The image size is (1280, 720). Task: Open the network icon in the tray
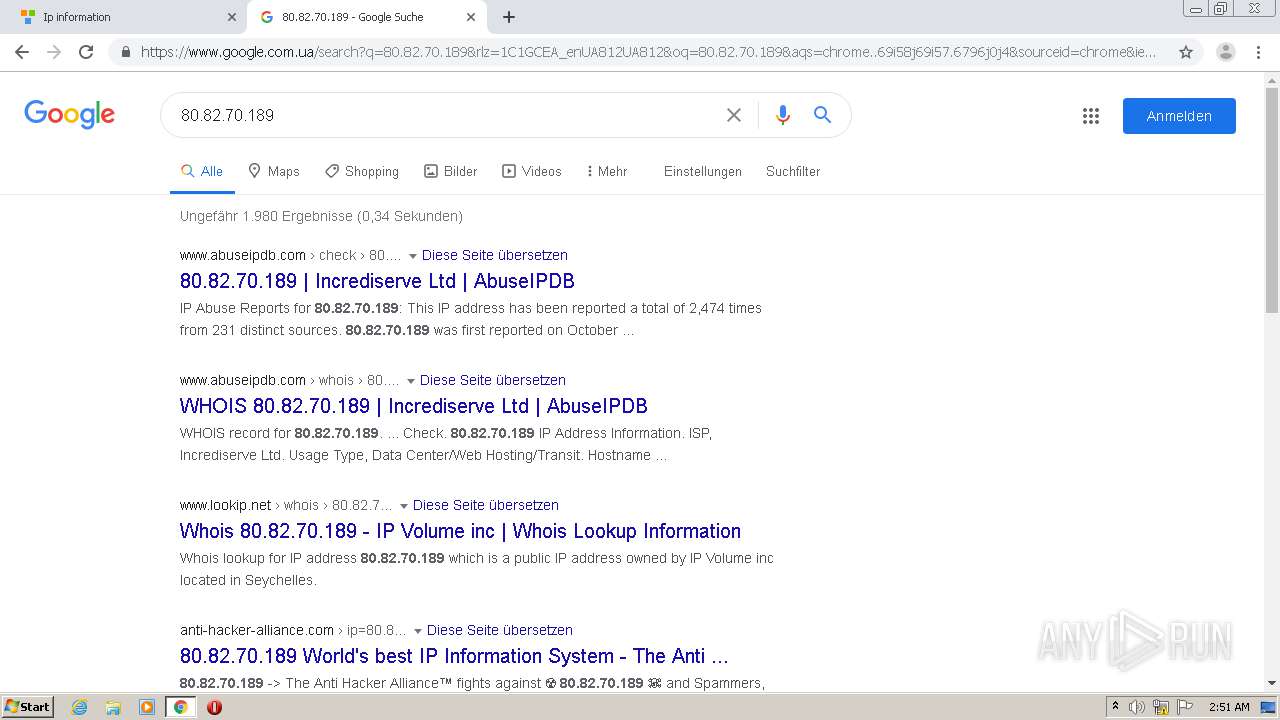coord(1161,707)
